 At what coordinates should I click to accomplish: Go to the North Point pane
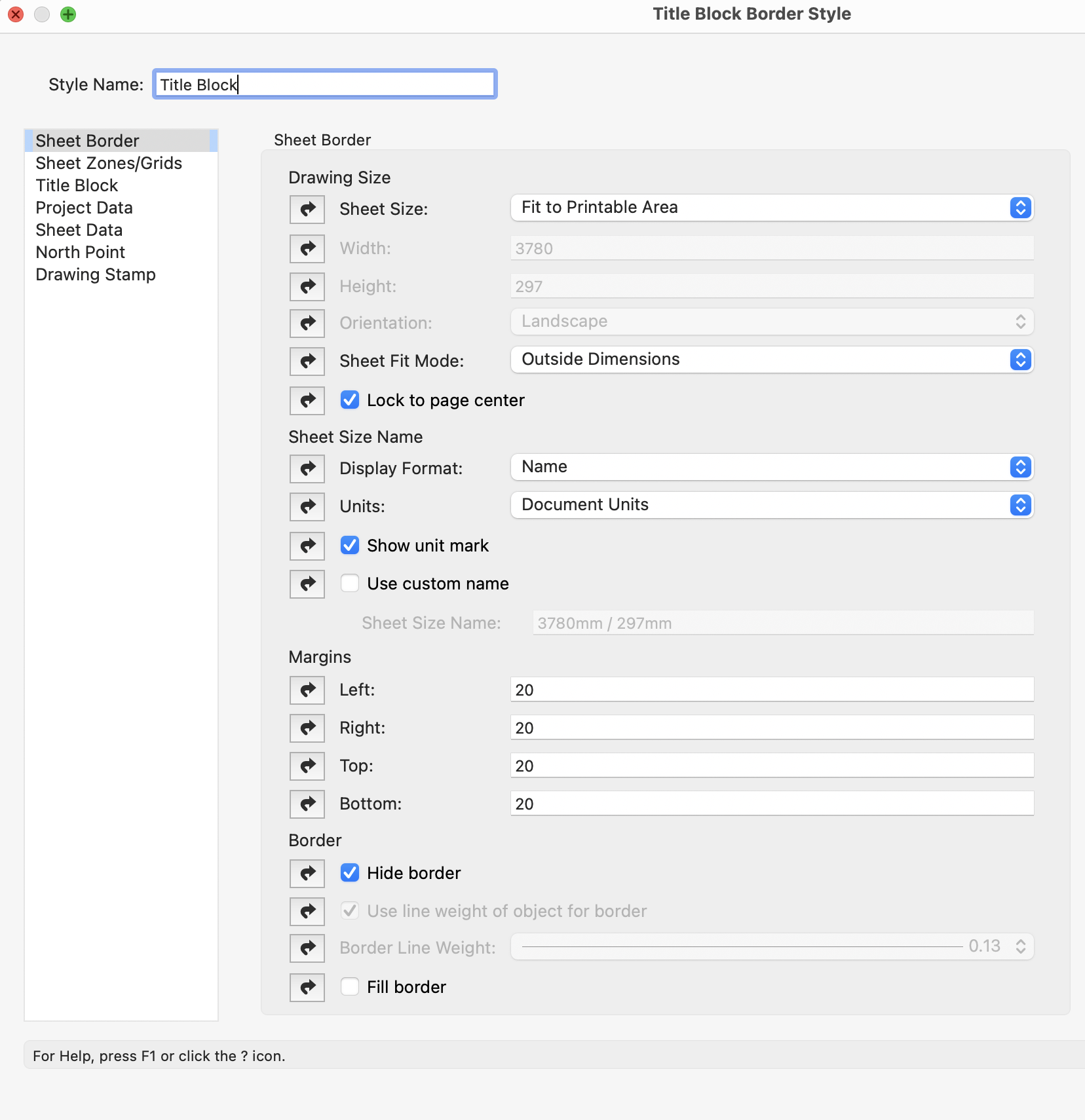pos(80,252)
